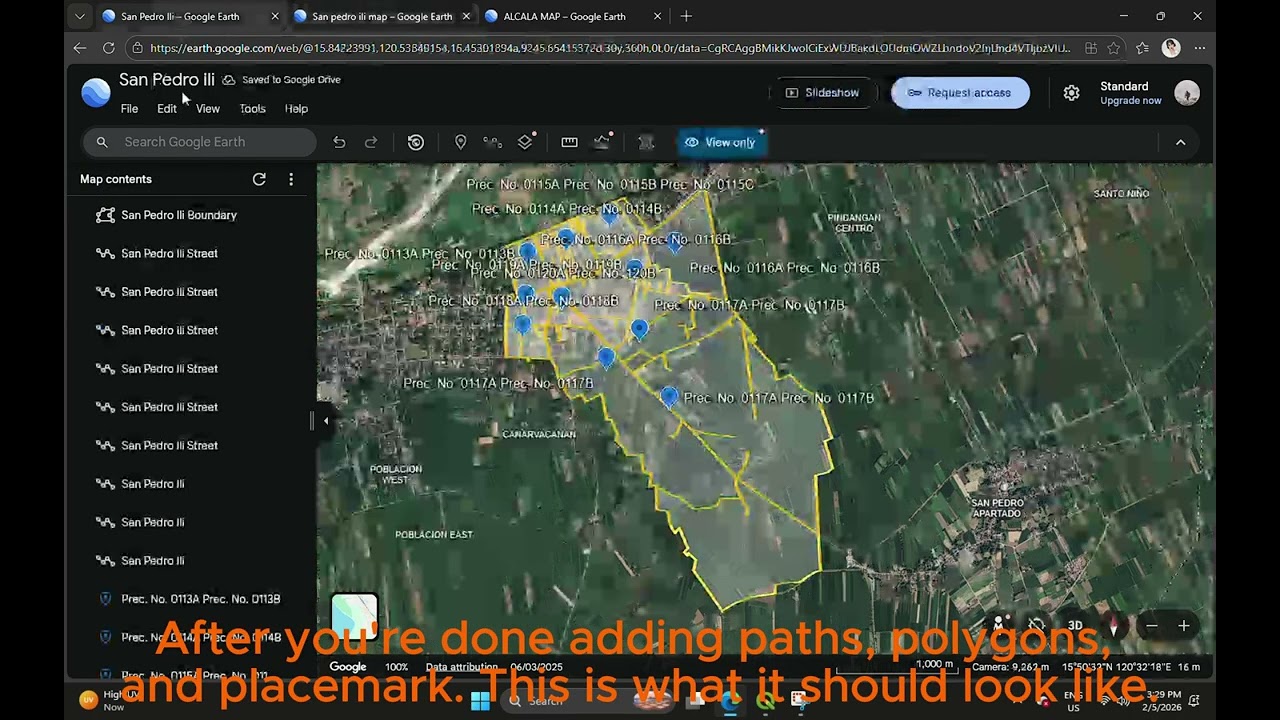Select the Add placemark pin tool
The image size is (1280, 720).
(x=460, y=142)
